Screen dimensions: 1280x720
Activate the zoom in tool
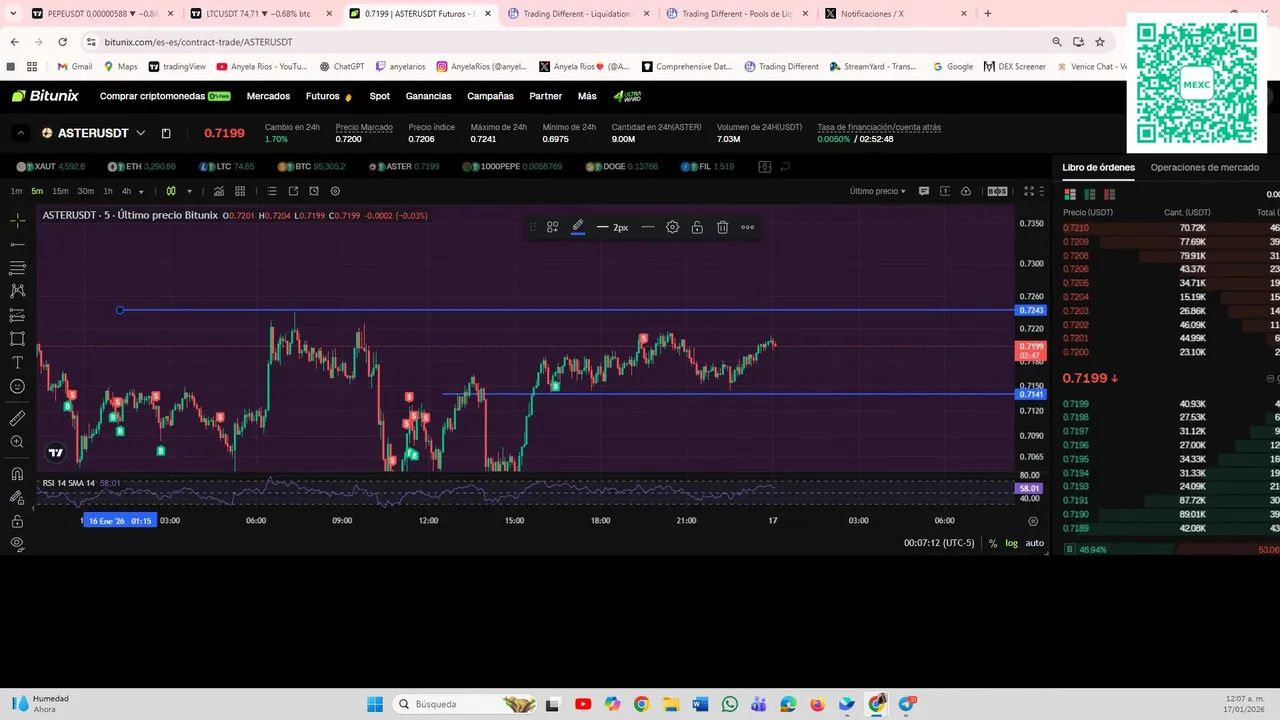(17, 442)
